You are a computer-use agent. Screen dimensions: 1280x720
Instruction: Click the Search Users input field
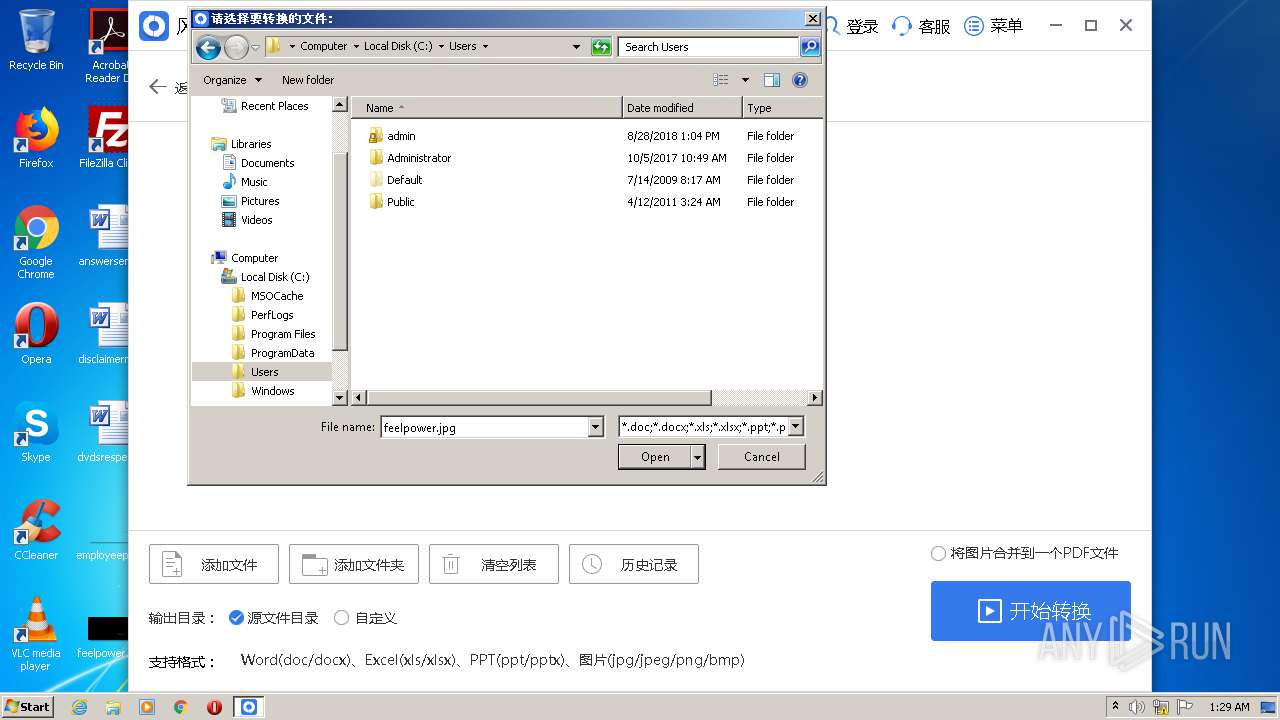[709, 47]
